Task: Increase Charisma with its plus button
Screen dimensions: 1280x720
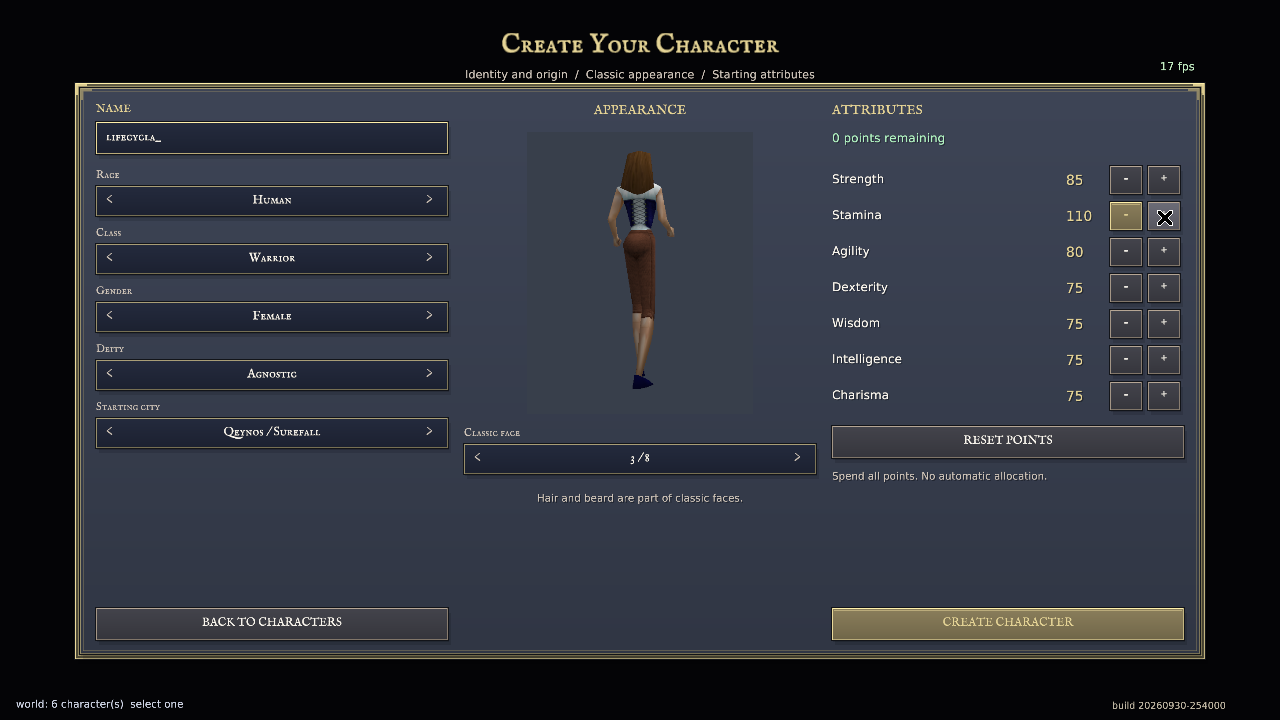Action: (1164, 396)
